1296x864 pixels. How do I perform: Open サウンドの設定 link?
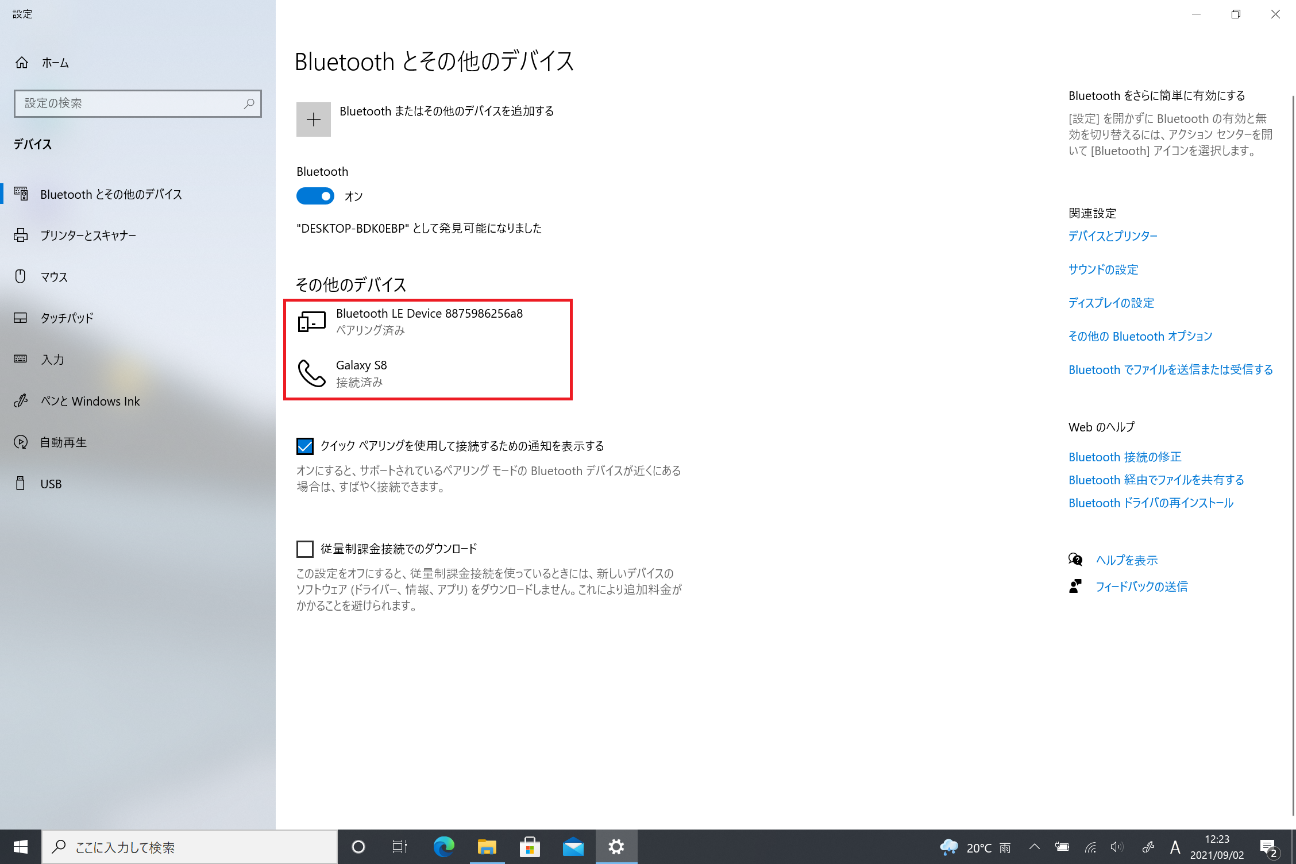tap(1103, 270)
